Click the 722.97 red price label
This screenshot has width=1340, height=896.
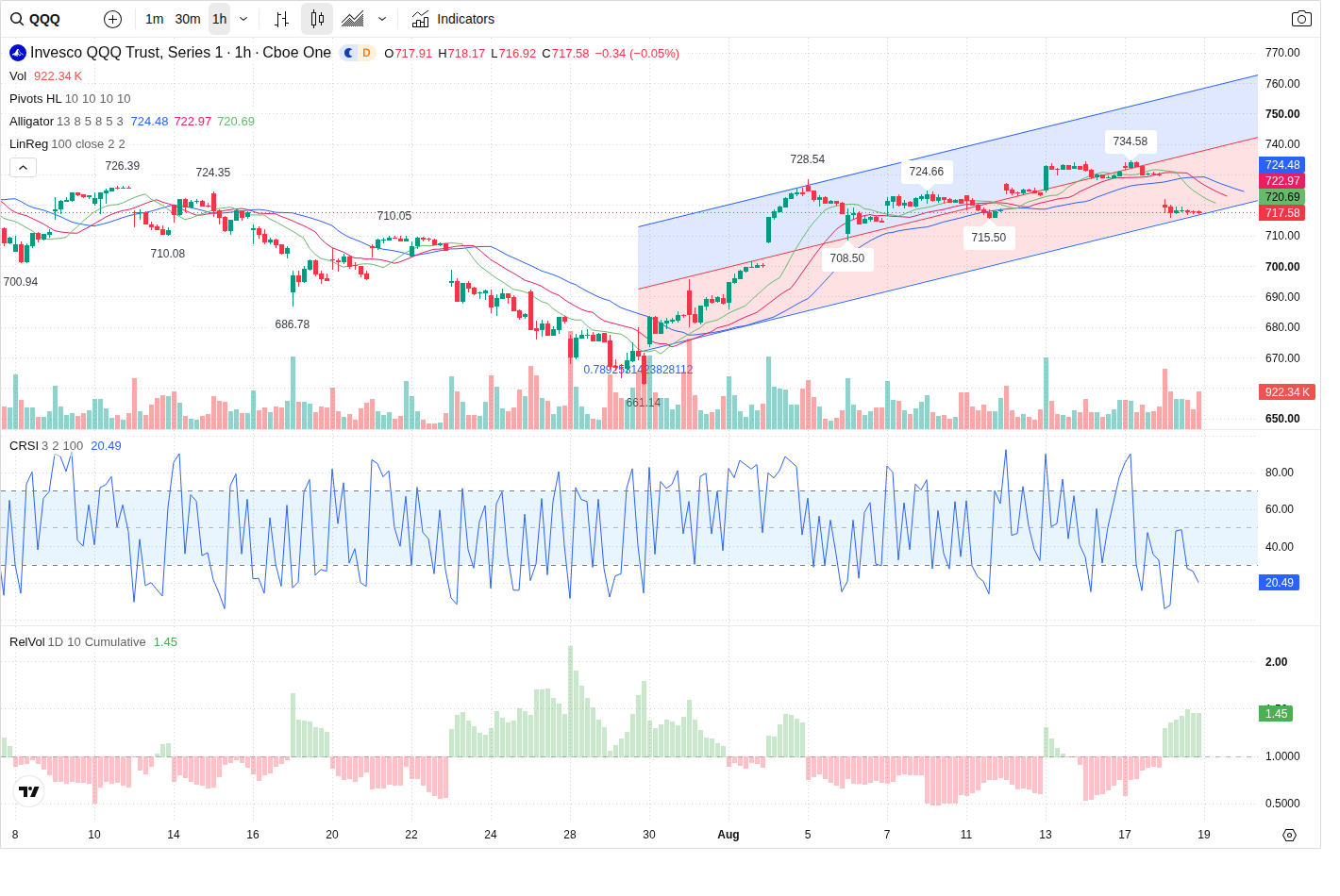click(x=1282, y=181)
